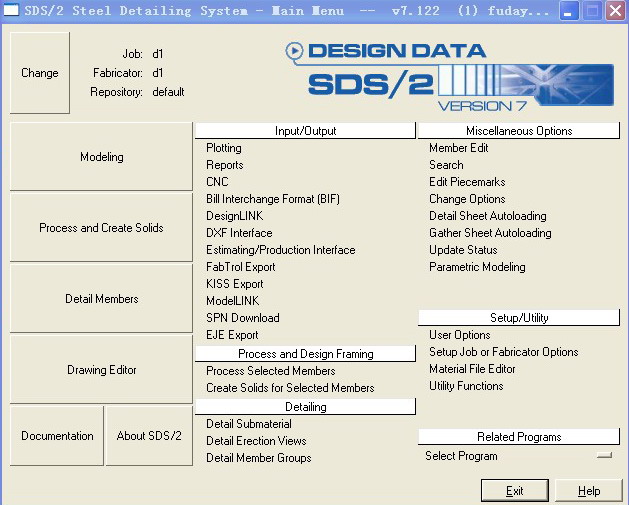
Task: Click the Design Data SDS/2 logo
Action: click(x=449, y=76)
